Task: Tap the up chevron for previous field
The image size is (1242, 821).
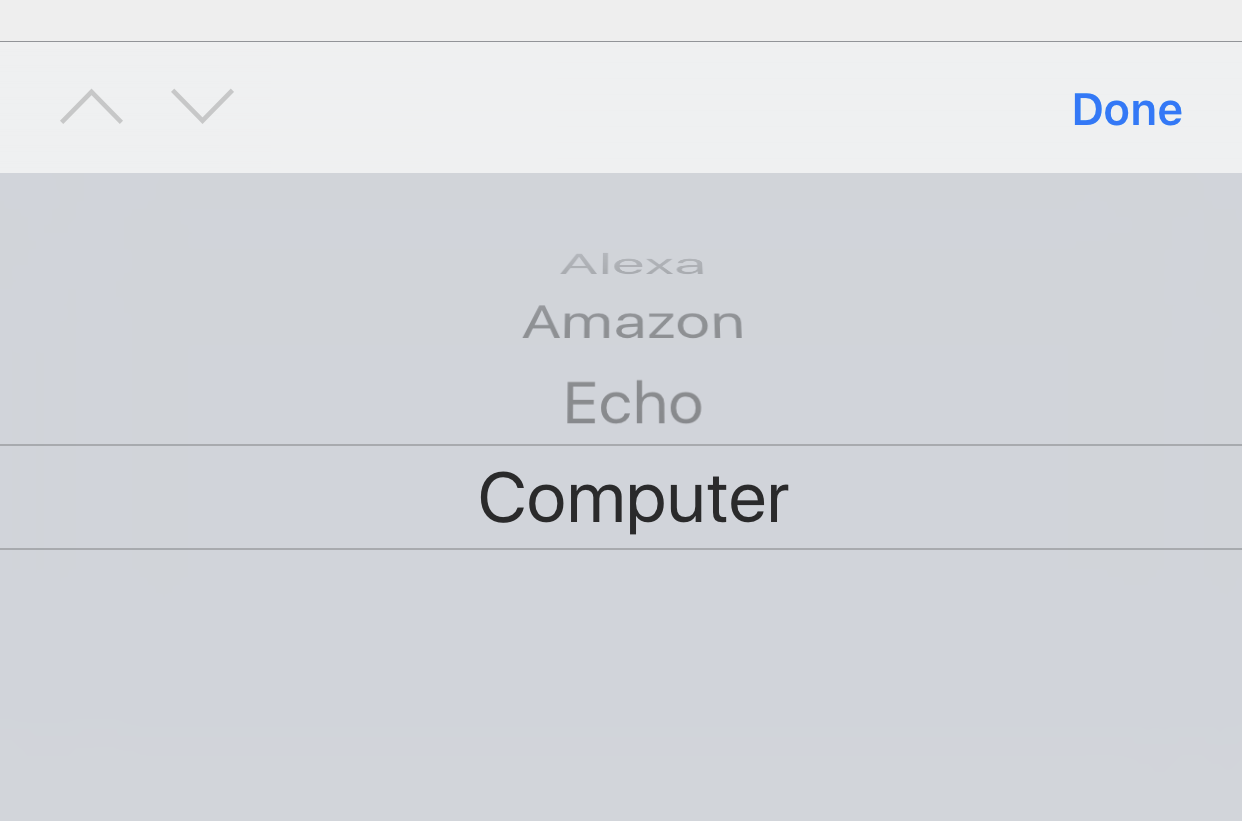Action: (x=91, y=107)
